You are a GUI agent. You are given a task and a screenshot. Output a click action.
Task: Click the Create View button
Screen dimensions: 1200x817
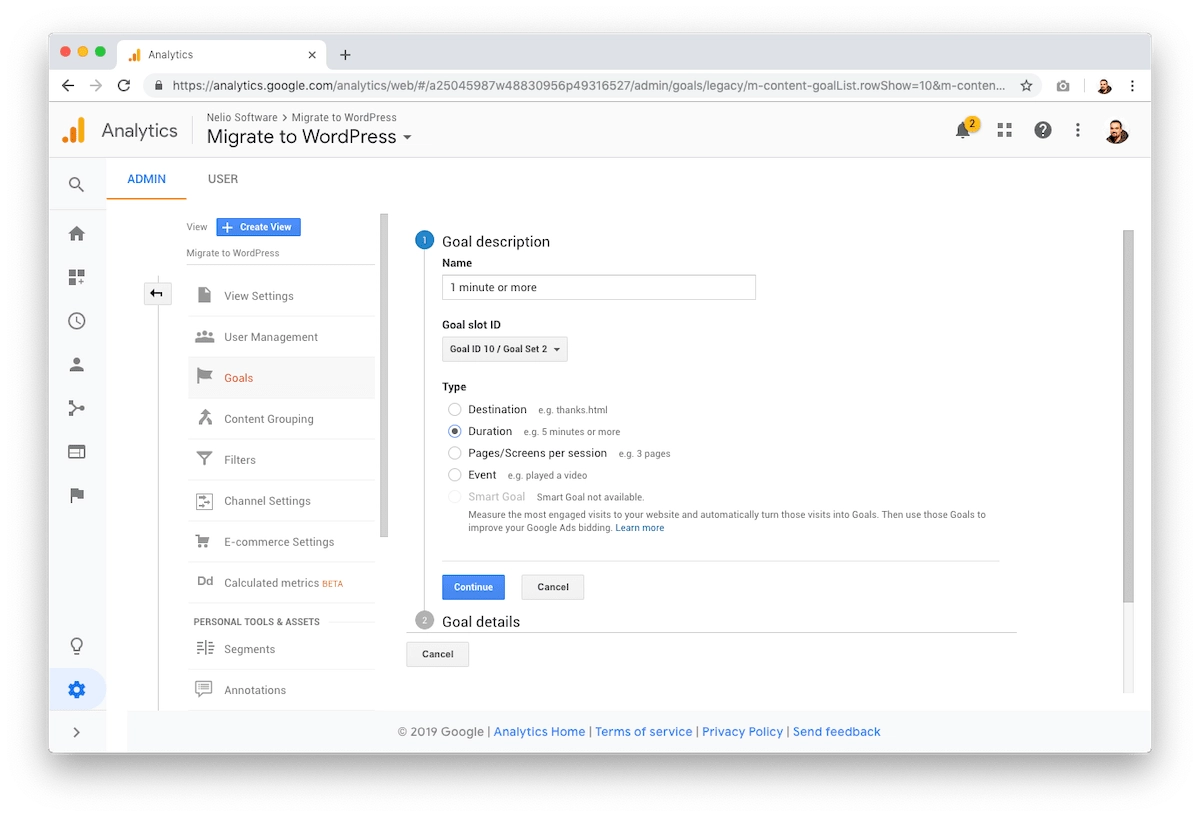pyautogui.click(x=258, y=227)
